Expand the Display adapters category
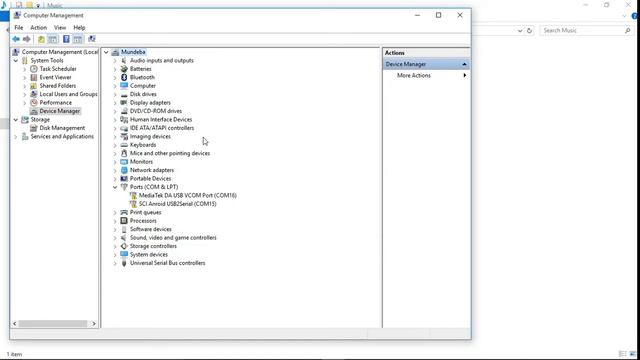Screen dimensions: 640x360 point(115,103)
